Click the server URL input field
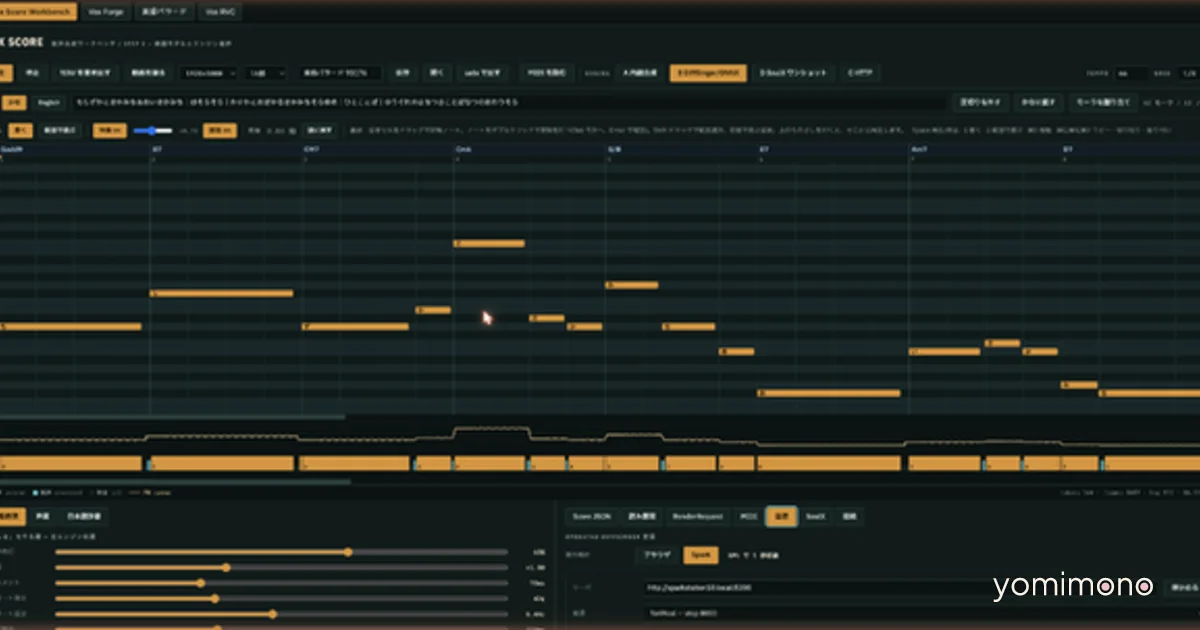1200x630 pixels. pos(905,588)
